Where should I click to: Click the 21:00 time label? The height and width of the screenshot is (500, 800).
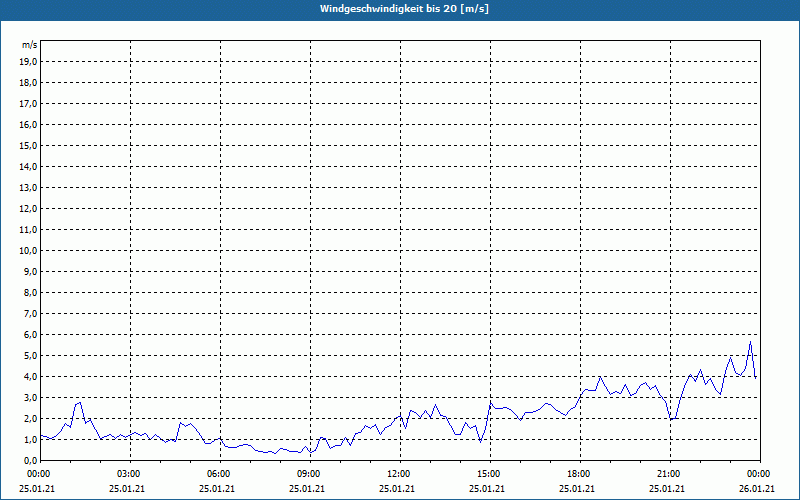669,473
